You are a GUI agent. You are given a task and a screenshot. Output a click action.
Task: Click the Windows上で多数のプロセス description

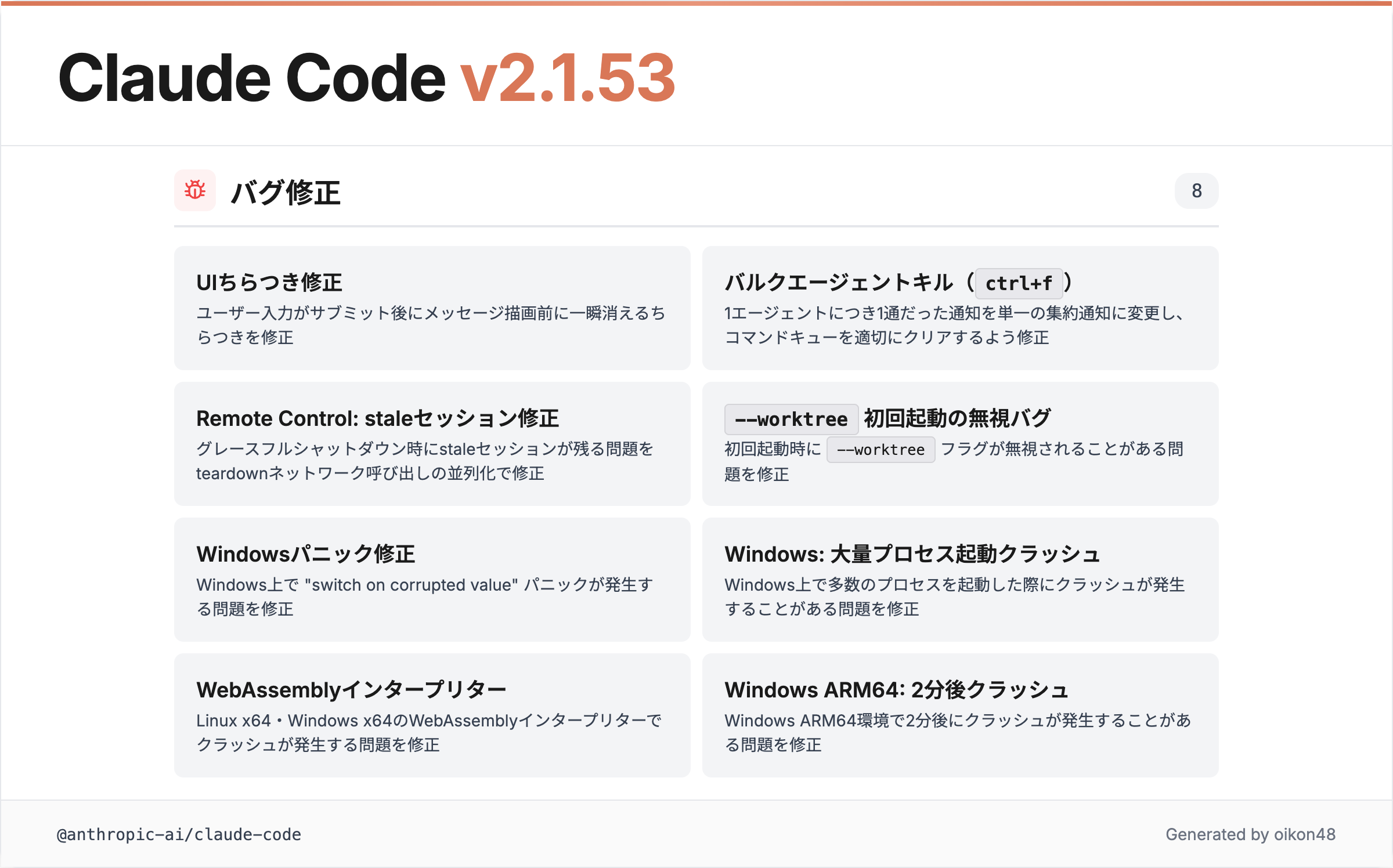click(955, 596)
